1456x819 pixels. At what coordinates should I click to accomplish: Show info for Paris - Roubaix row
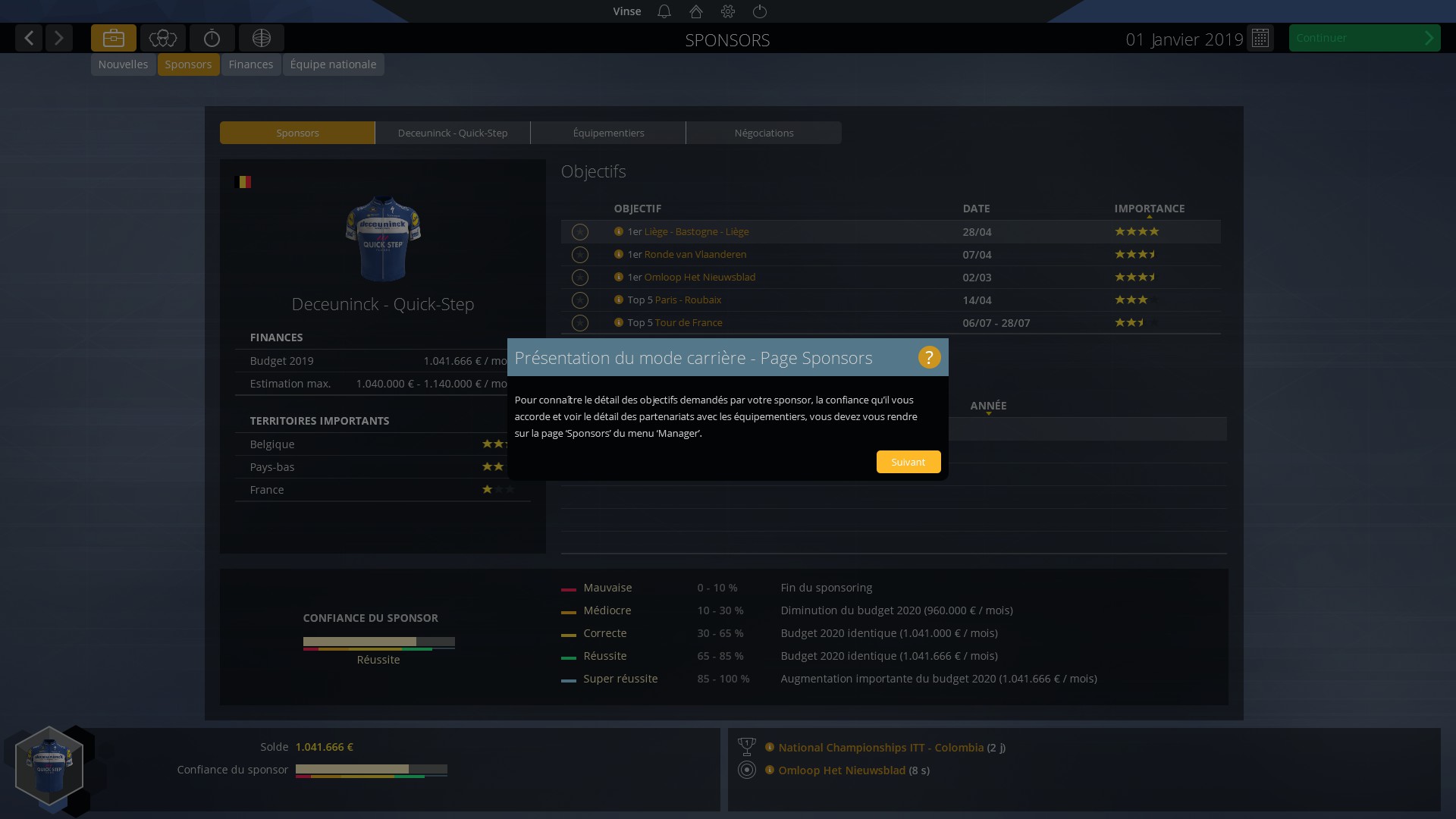coord(619,300)
